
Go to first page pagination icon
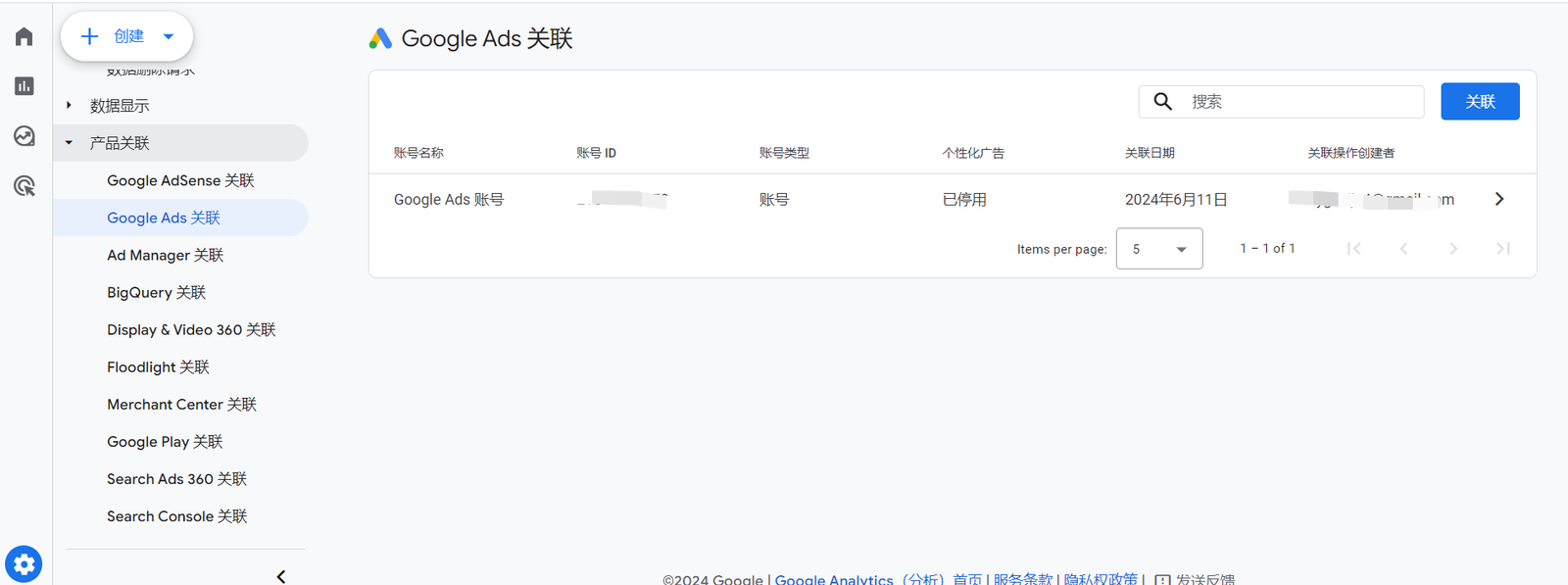(1354, 249)
